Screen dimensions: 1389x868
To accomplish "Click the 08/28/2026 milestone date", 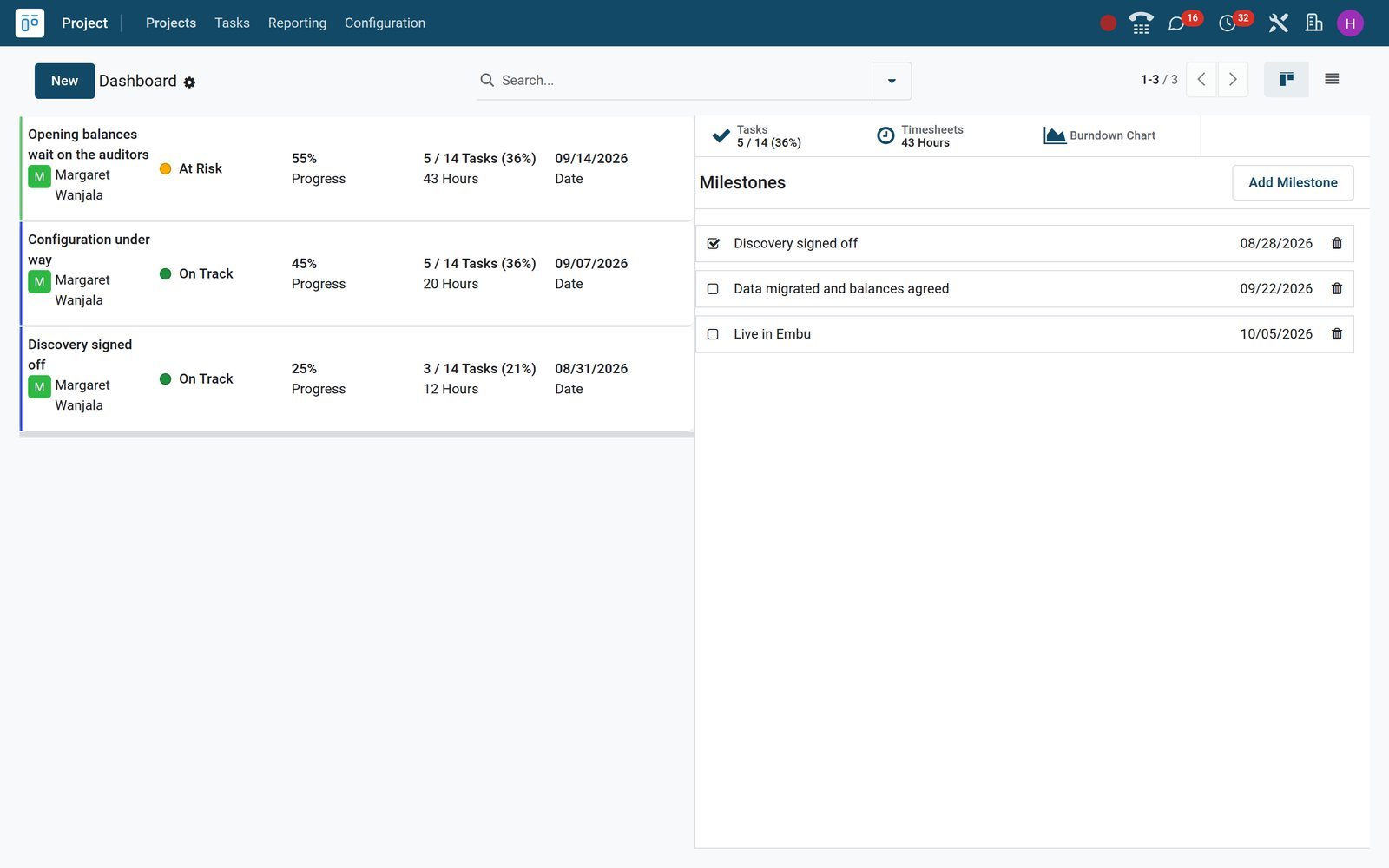I will click(1276, 244).
